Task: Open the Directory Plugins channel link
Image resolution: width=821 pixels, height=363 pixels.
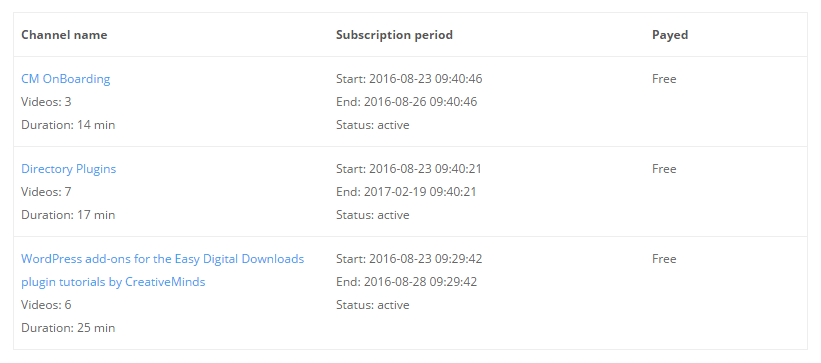Action: point(69,169)
